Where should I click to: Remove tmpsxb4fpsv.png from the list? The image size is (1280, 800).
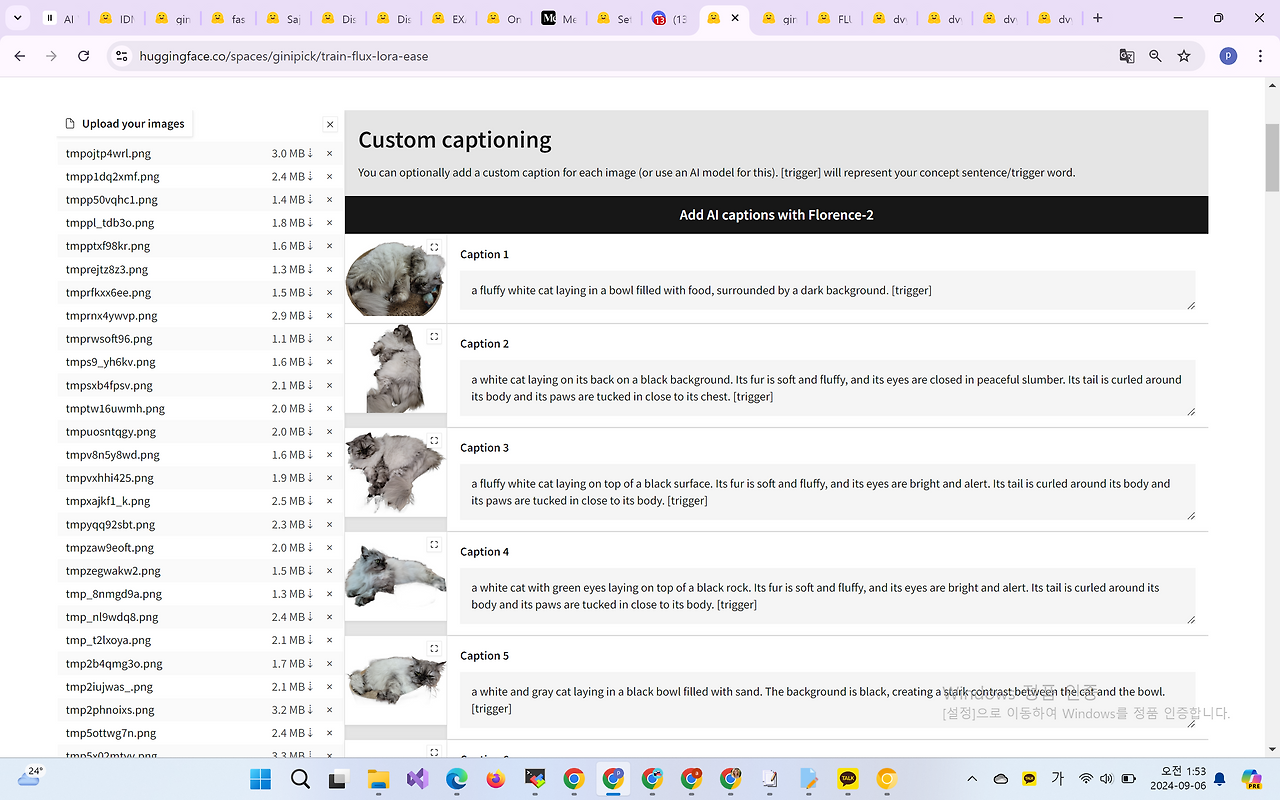point(329,386)
